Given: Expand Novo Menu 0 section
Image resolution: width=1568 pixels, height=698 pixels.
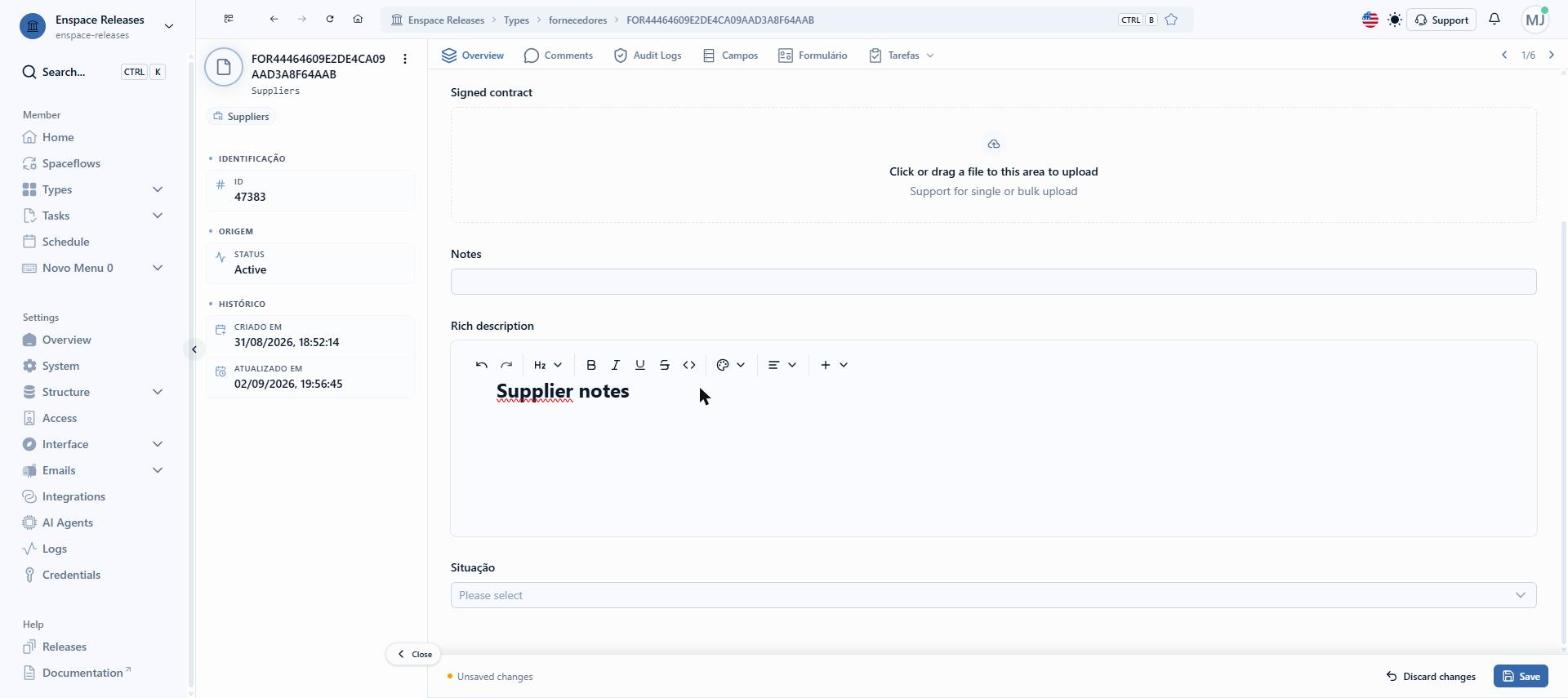Looking at the screenshot, I should (93, 267).
